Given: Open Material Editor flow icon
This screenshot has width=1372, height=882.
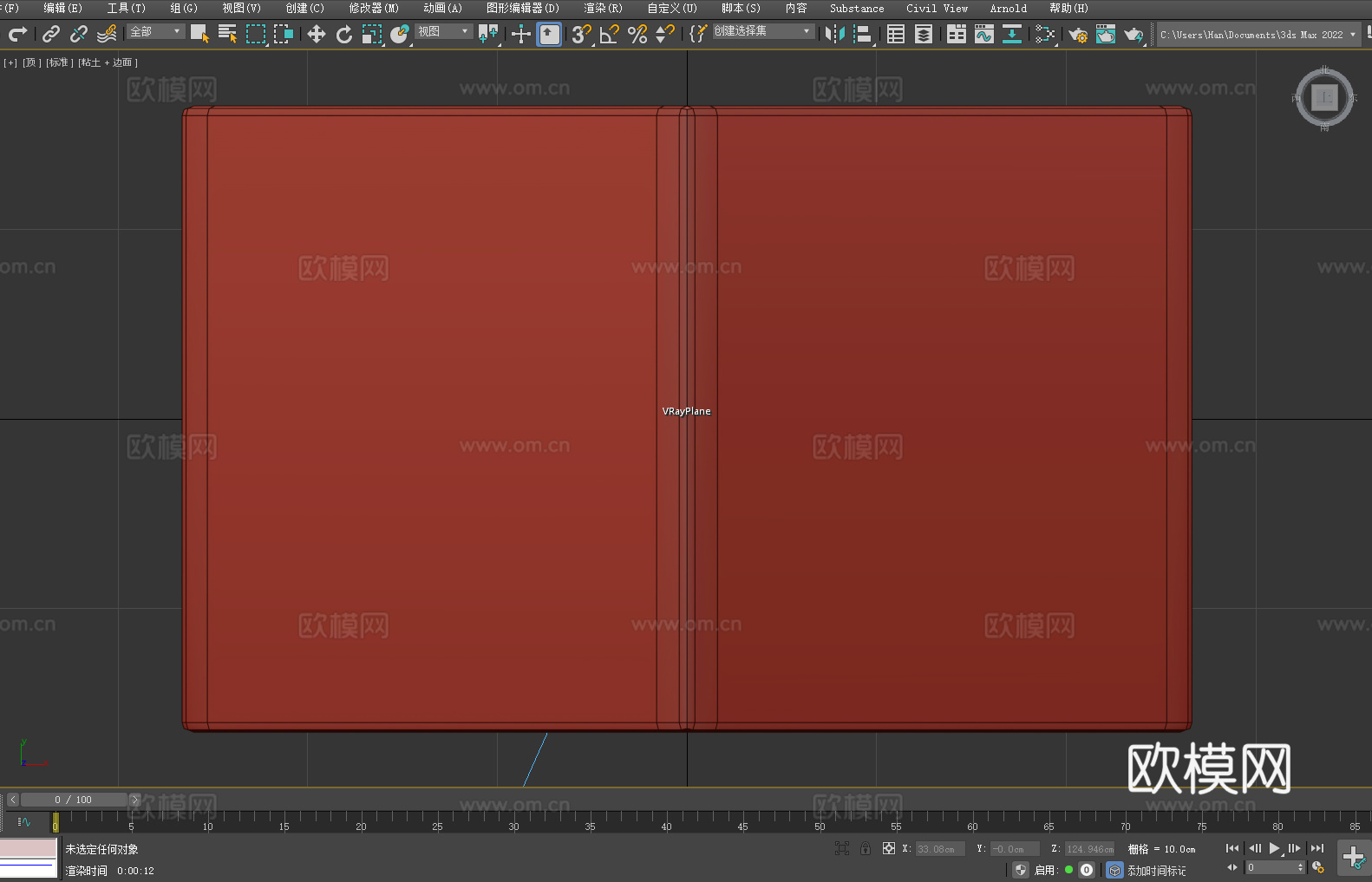Looking at the screenshot, I should [x=1045, y=34].
